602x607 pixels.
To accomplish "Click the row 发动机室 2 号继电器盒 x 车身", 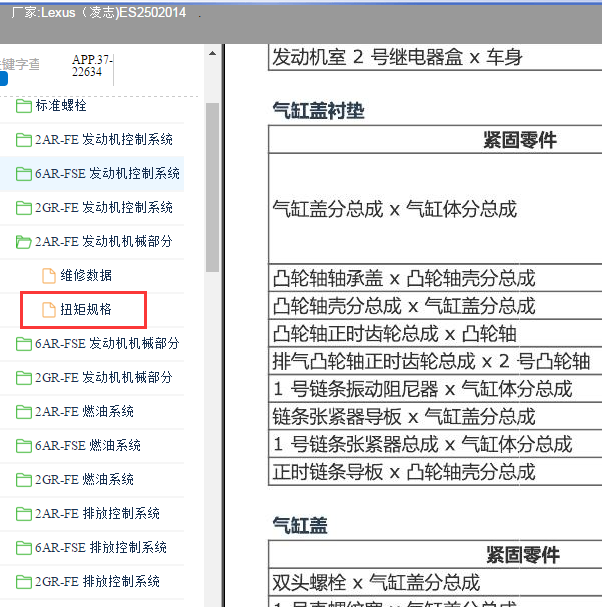I will click(x=435, y=57).
